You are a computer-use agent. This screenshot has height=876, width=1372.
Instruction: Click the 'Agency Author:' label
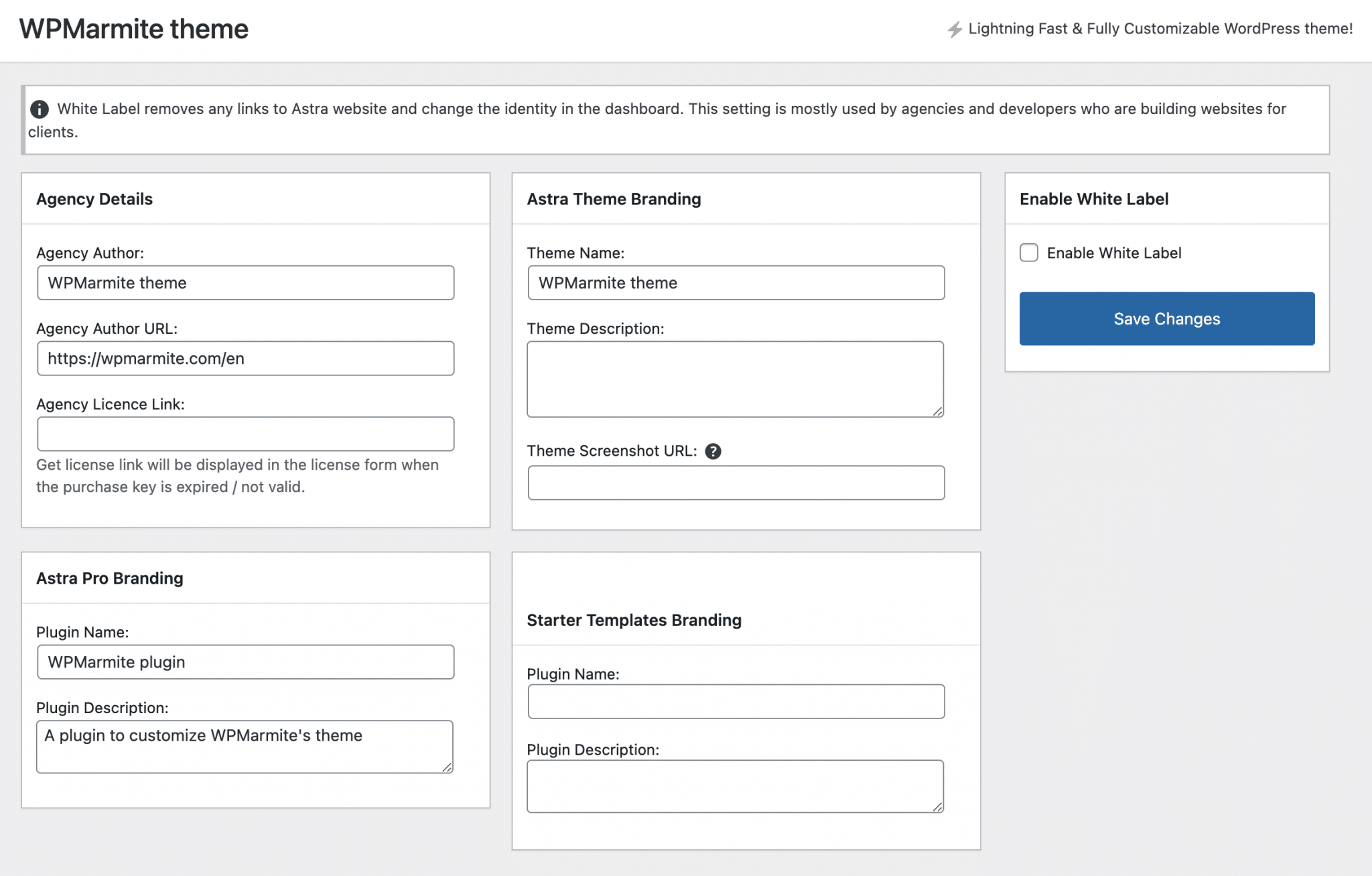click(90, 253)
